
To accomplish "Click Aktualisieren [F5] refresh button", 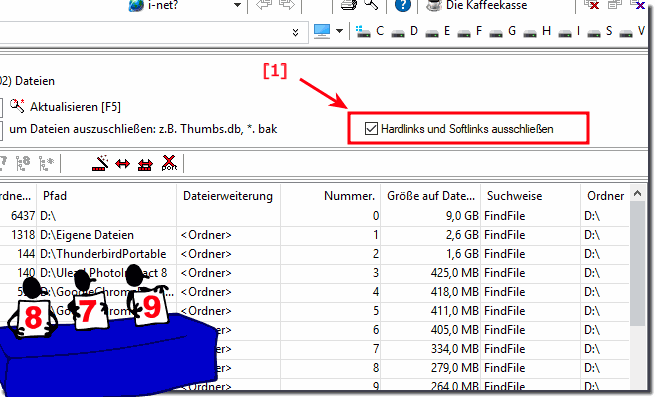I will pyautogui.click(x=66, y=107).
